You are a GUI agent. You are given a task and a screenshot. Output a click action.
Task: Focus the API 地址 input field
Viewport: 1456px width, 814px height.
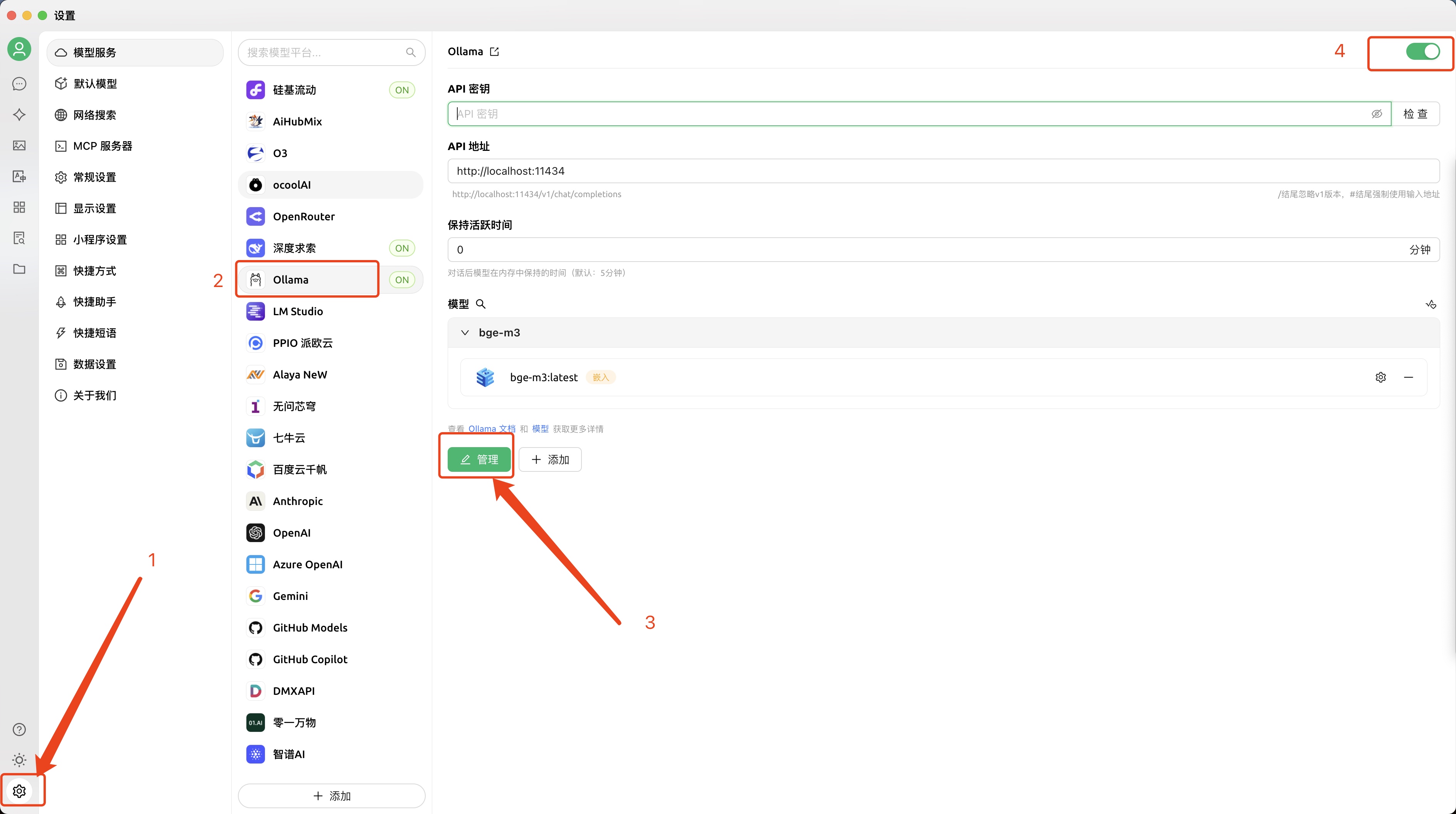click(x=943, y=171)
